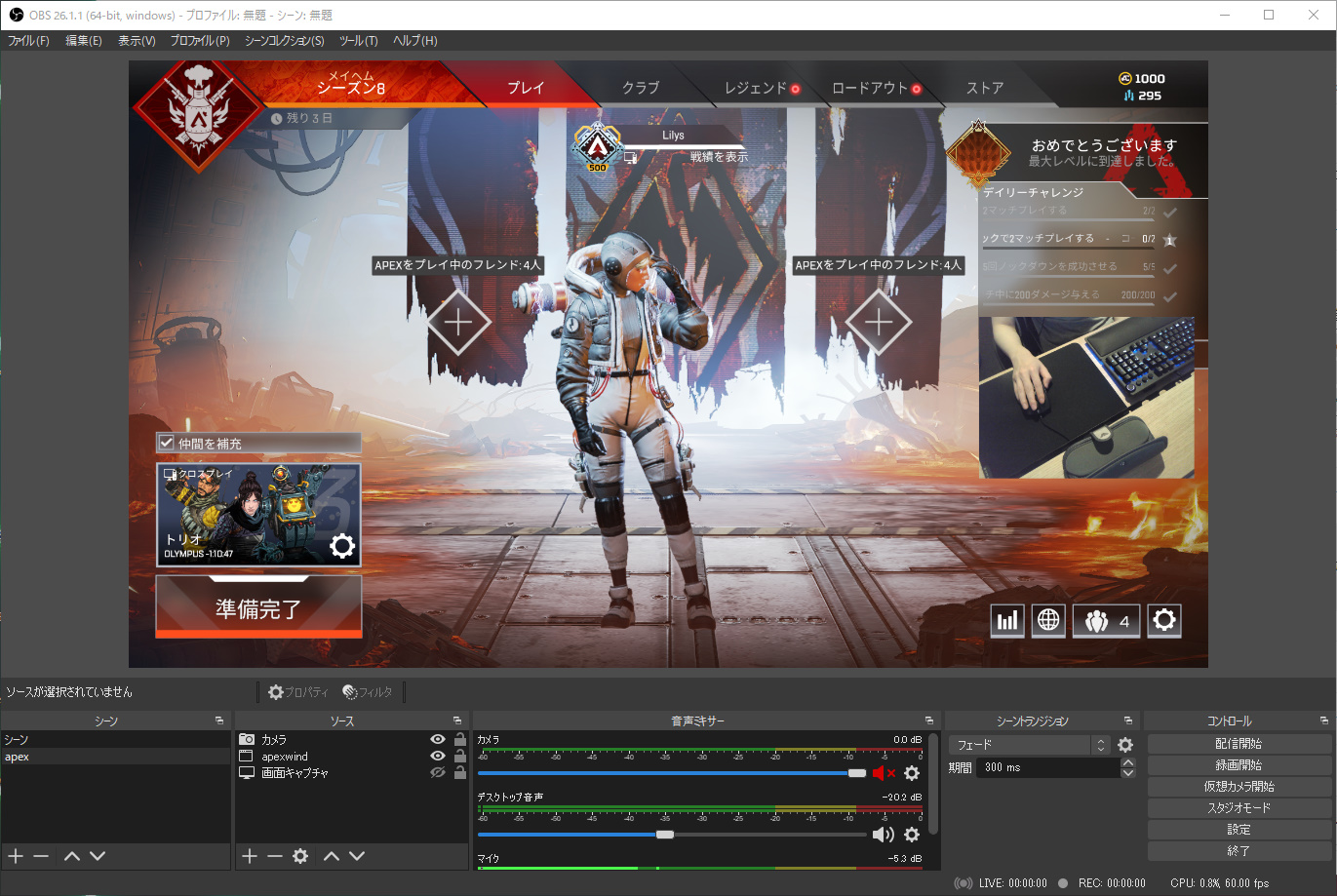The height and width of the screenshot is (896, 1337).
Task: Click the webcam overlay in the preview
Action: click(x=1086, y=398)
